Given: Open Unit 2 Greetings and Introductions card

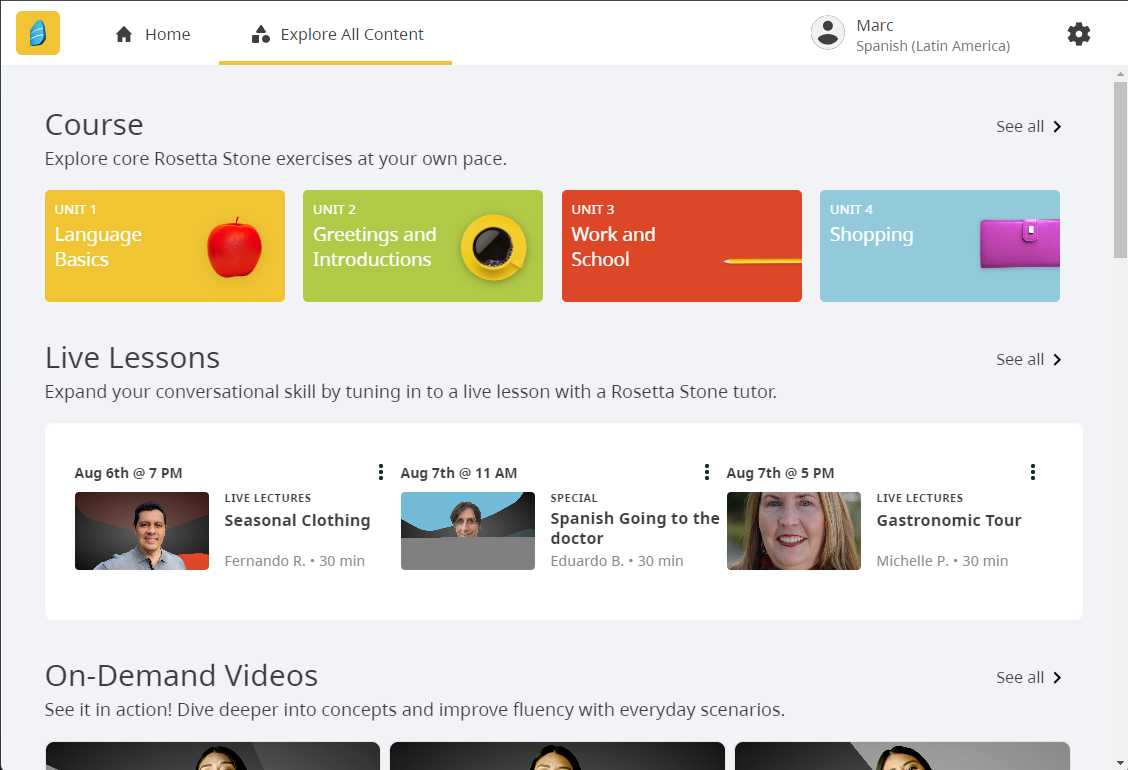Looking at the screenshot, I should (423, 246).
